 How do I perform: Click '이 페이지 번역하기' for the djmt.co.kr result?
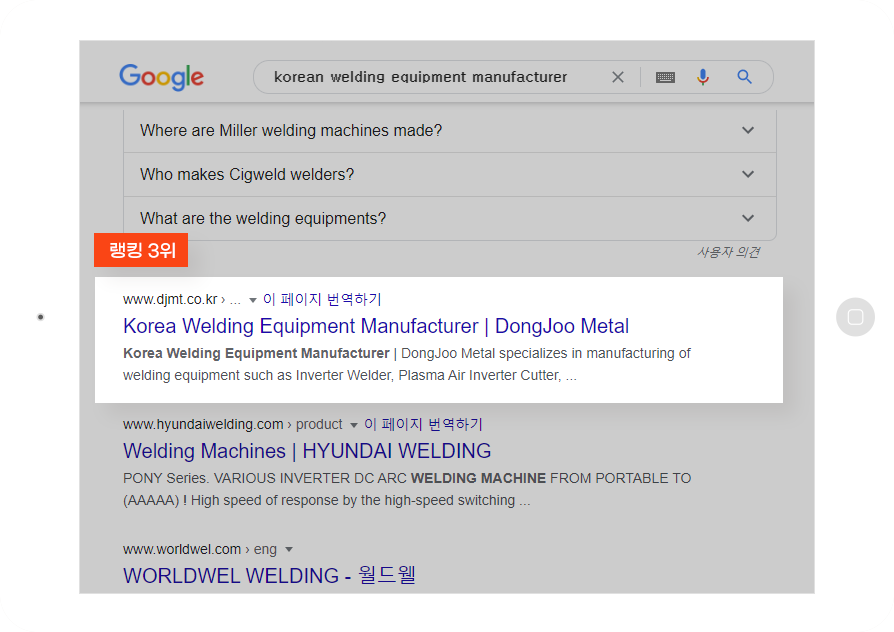point(322,299)
